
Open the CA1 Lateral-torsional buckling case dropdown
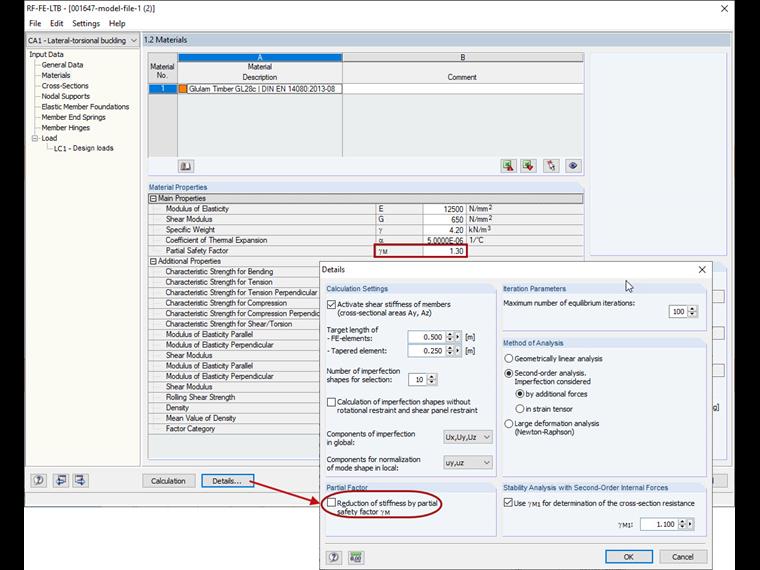(x=82, y=41)
